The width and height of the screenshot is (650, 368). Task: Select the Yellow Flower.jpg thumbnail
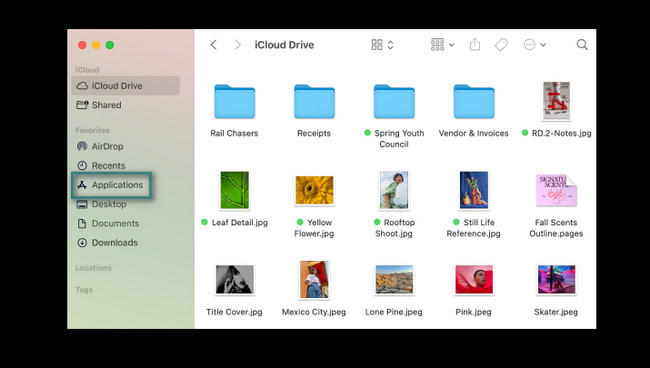314,190
